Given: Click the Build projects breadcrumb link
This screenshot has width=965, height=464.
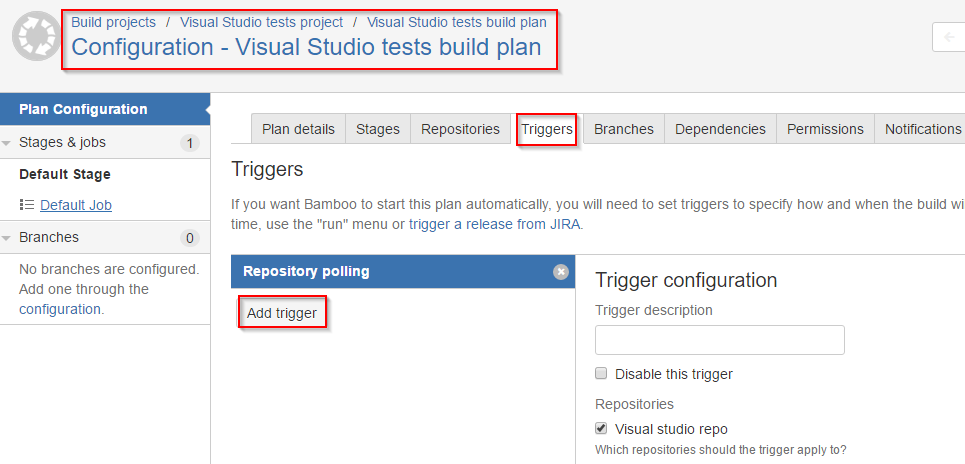Looking at the screenshot, I should [x=114, y=22].
